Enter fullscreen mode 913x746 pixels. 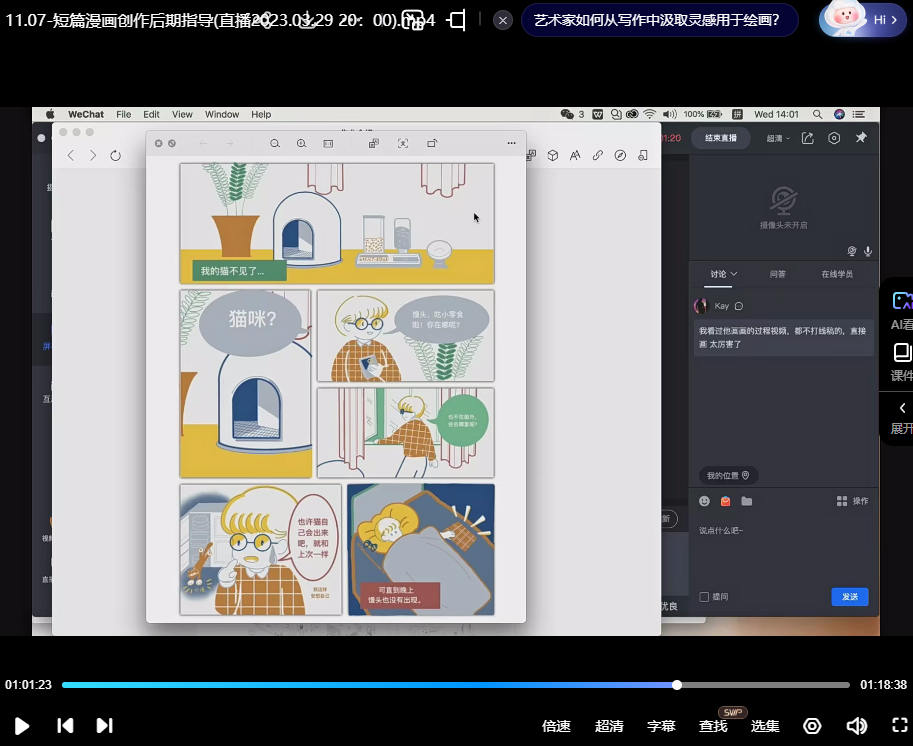[899, 726]
